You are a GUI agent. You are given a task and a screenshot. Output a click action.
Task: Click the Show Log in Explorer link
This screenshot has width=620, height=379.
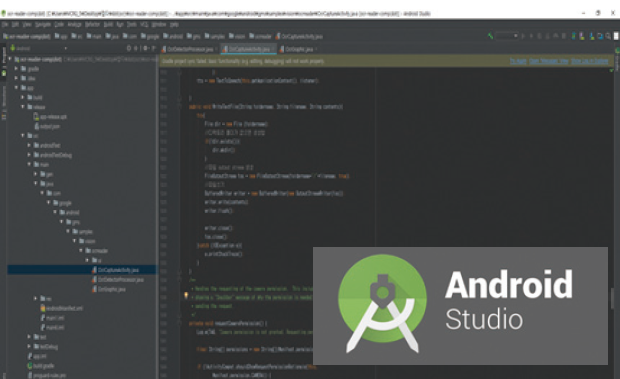590,61
